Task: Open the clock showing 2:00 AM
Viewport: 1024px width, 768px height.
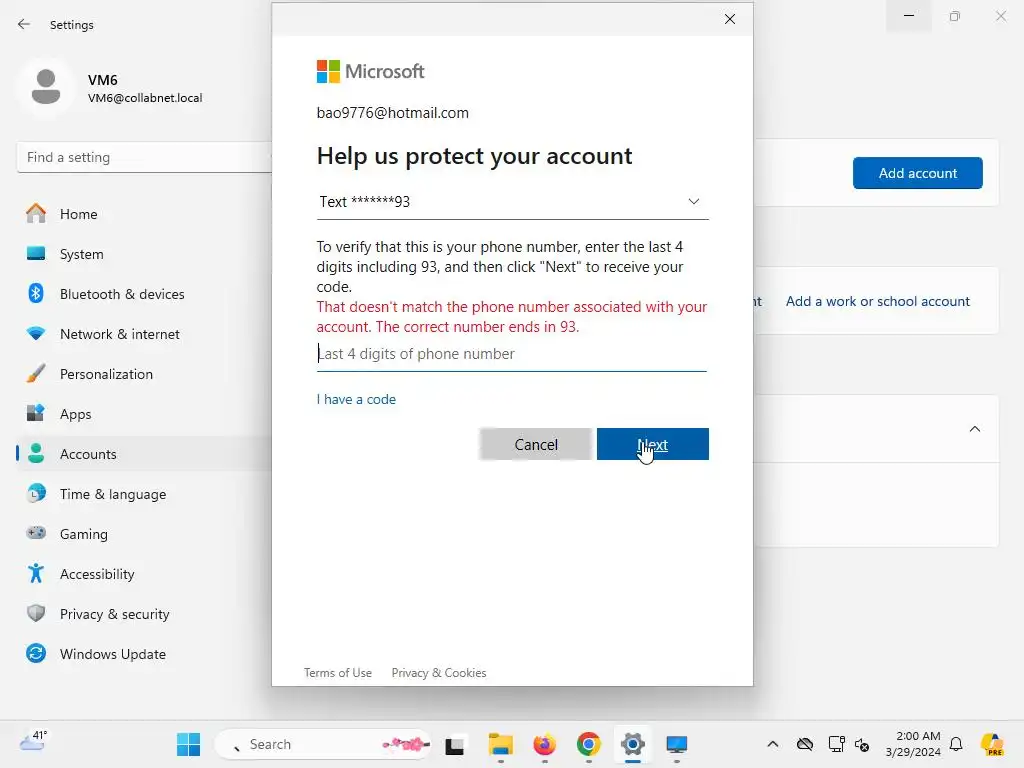Action: click(x=912, y=744)
